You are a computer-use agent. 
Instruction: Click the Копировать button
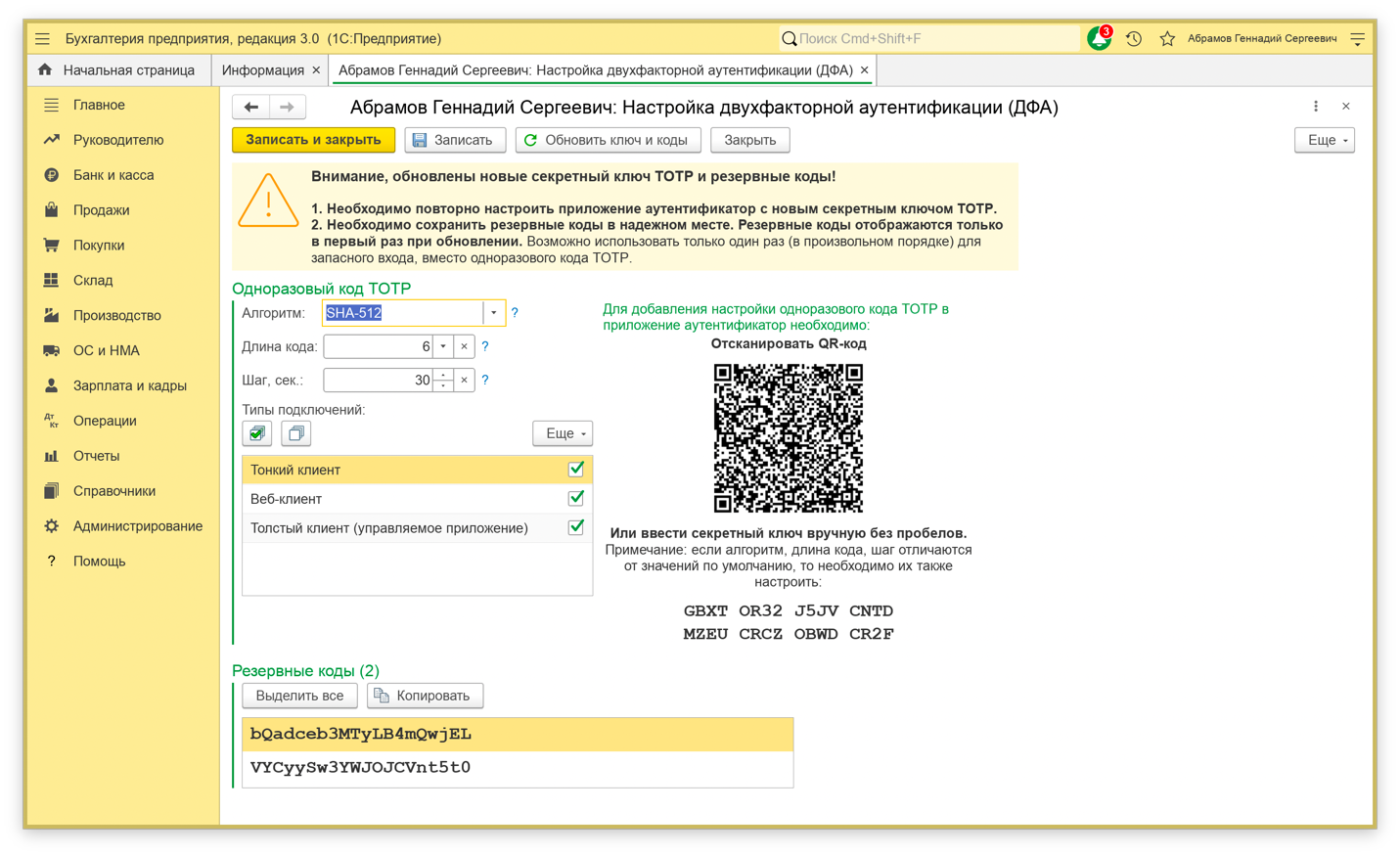tap(425, 696)
